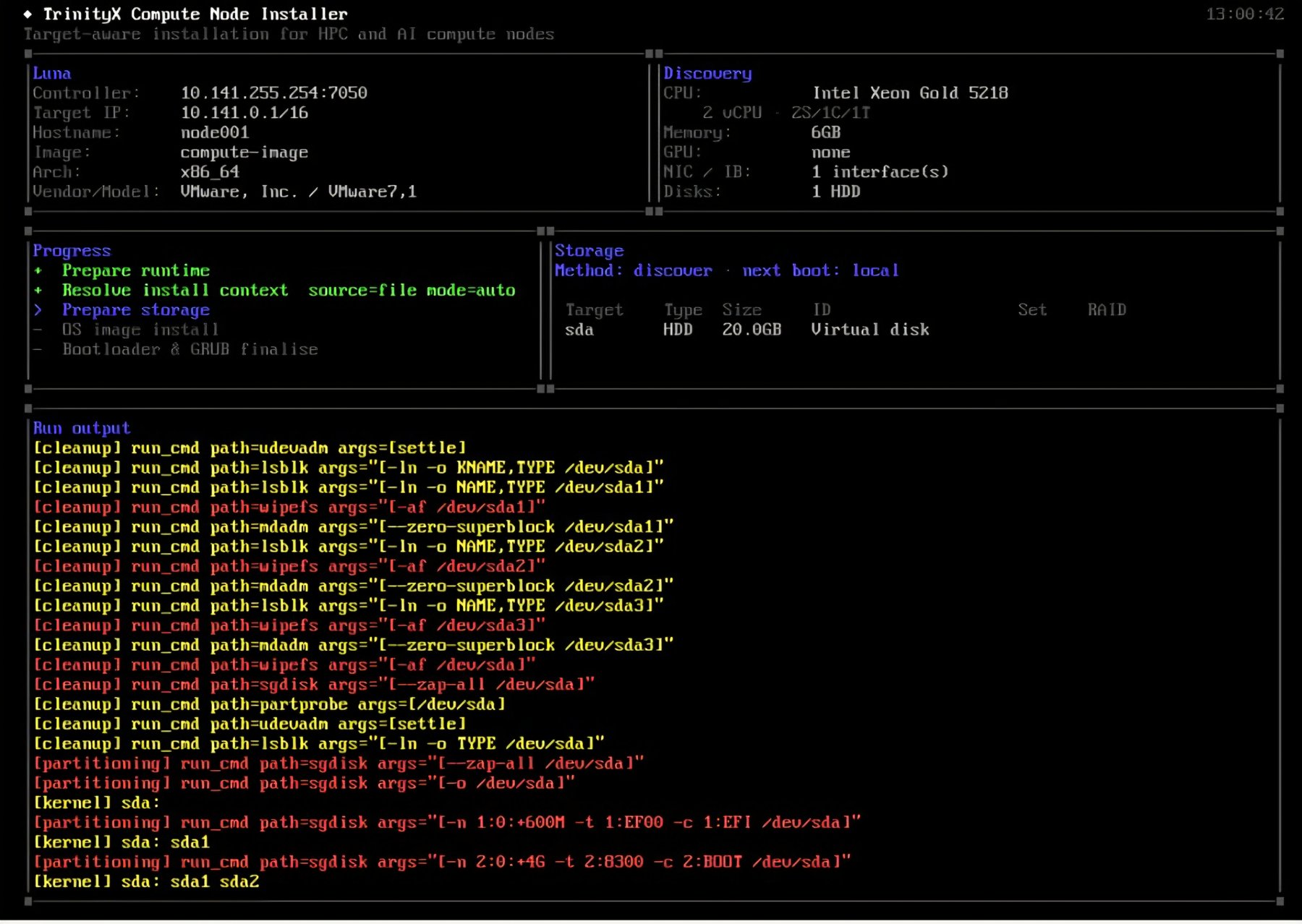The height and width of the screenshot is (924, 1302).
Task: Click the compute-image value under Luna
Action: click(244, 152)
